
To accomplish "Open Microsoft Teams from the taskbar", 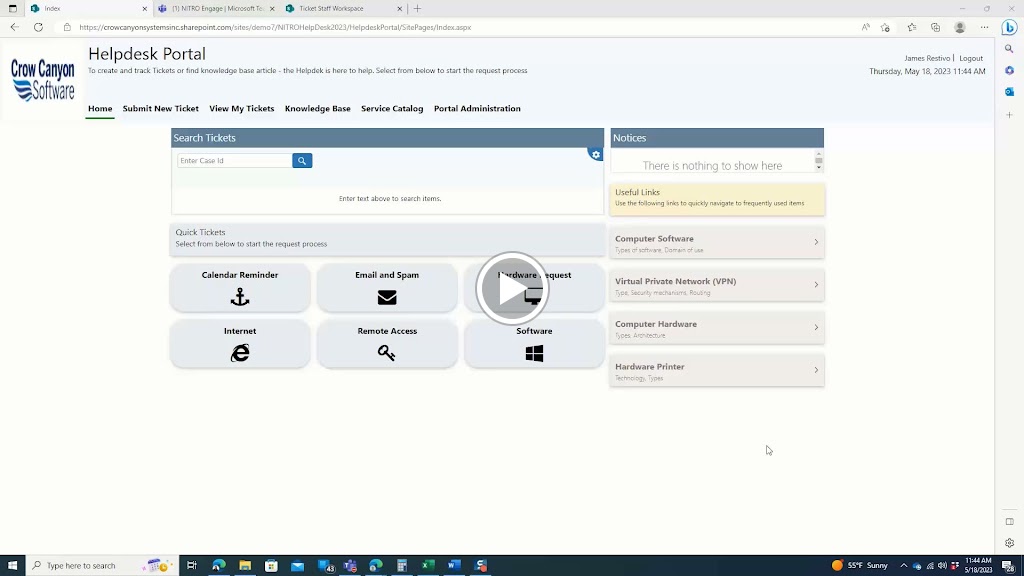I will [x=350, y=566].
